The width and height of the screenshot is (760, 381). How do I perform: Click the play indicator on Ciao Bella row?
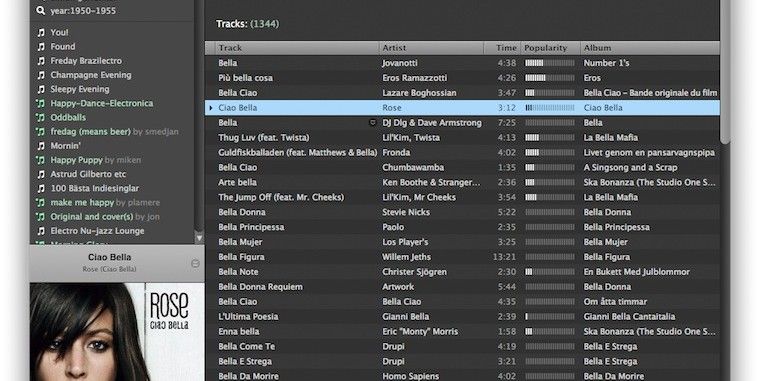click(211, 108)
